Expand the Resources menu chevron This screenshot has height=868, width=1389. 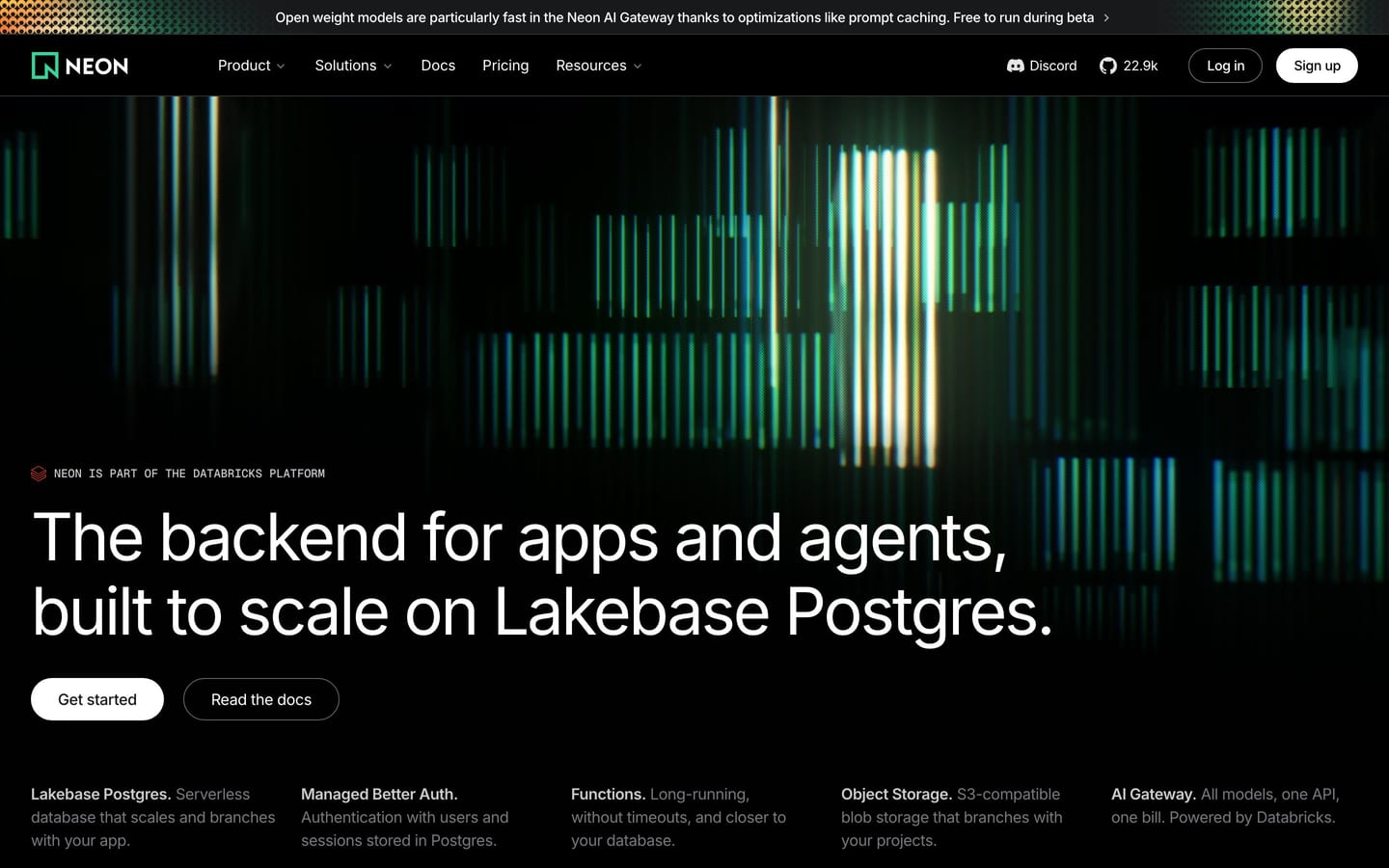638,67
